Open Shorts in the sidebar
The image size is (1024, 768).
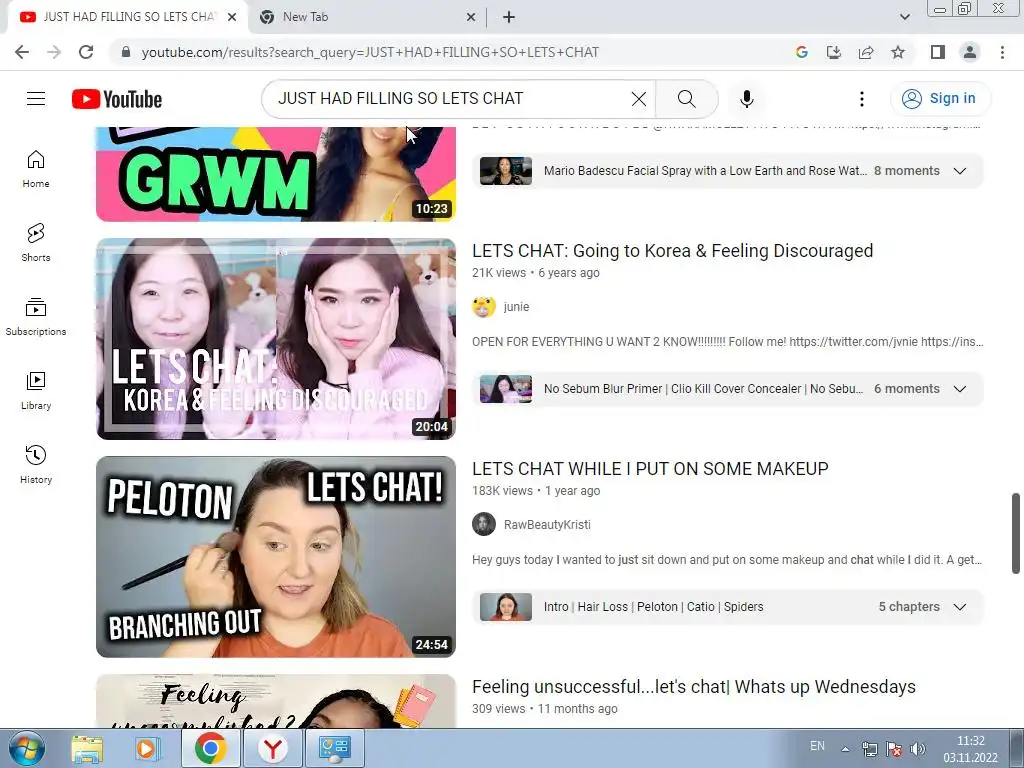[36, 243]
